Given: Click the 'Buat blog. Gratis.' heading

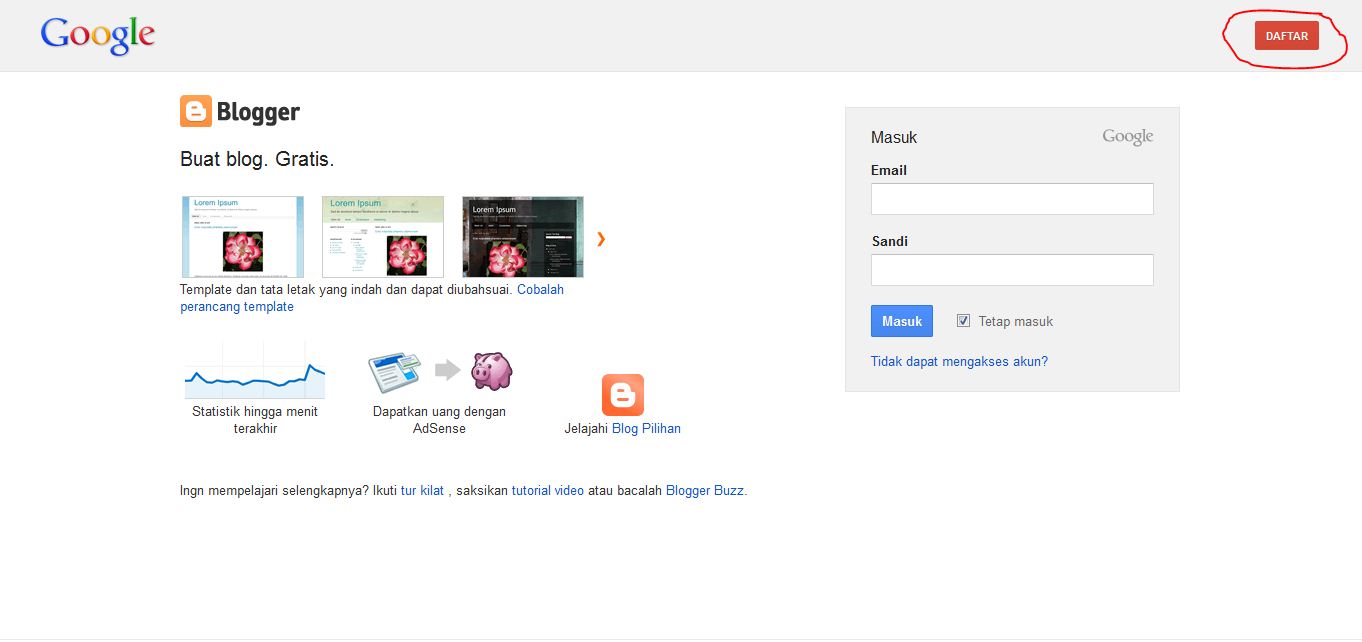Looking at the screenshot, I should 257,159.
